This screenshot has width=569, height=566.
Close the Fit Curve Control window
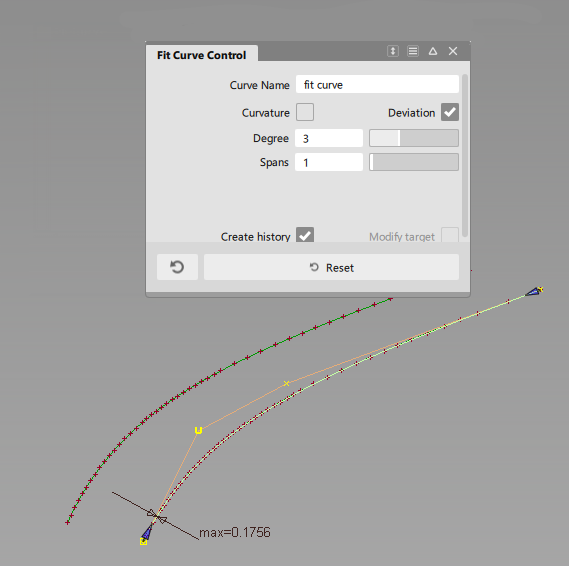pos(453,51)
